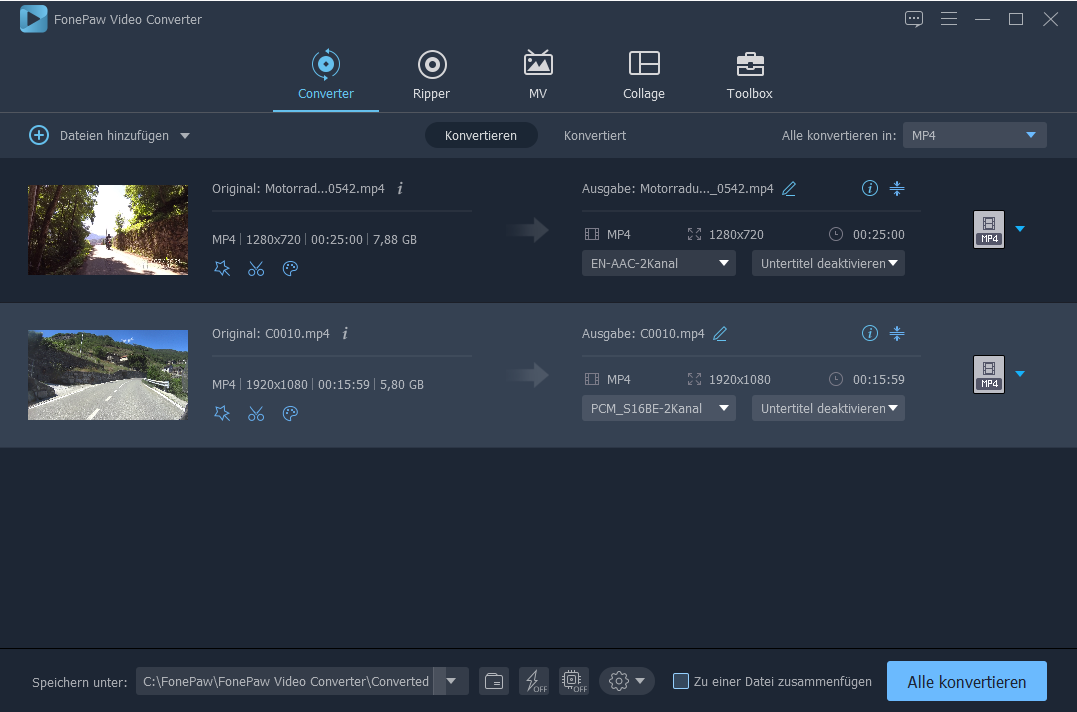This screenshot has width=1077, height=712.
Task: Open 'Untertitel deaktivieren' dropdown for C0010.mp4
Action: pyautogui.click(x=828, y=408)
